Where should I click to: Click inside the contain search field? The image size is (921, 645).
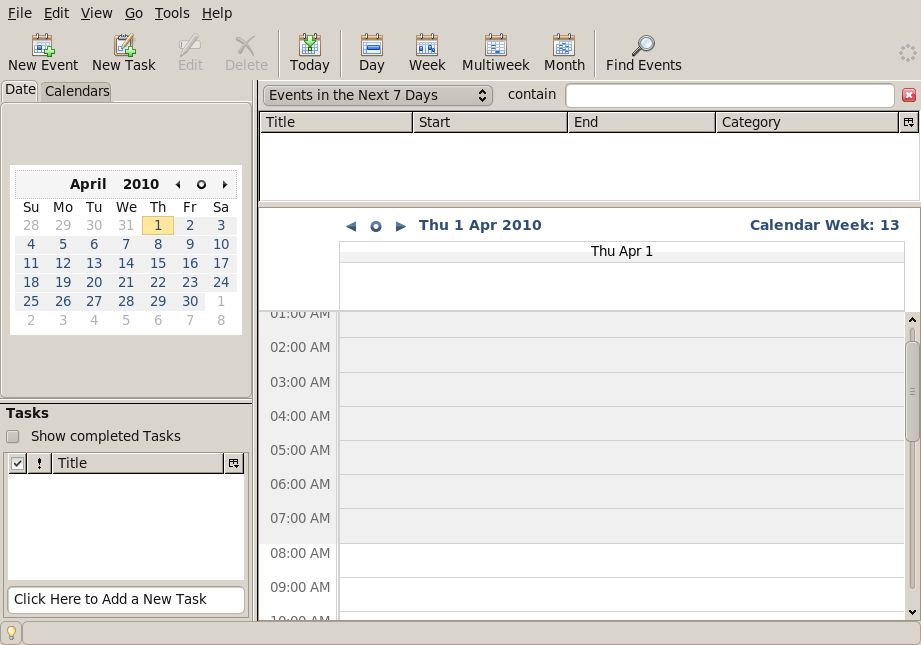point(729,94)
